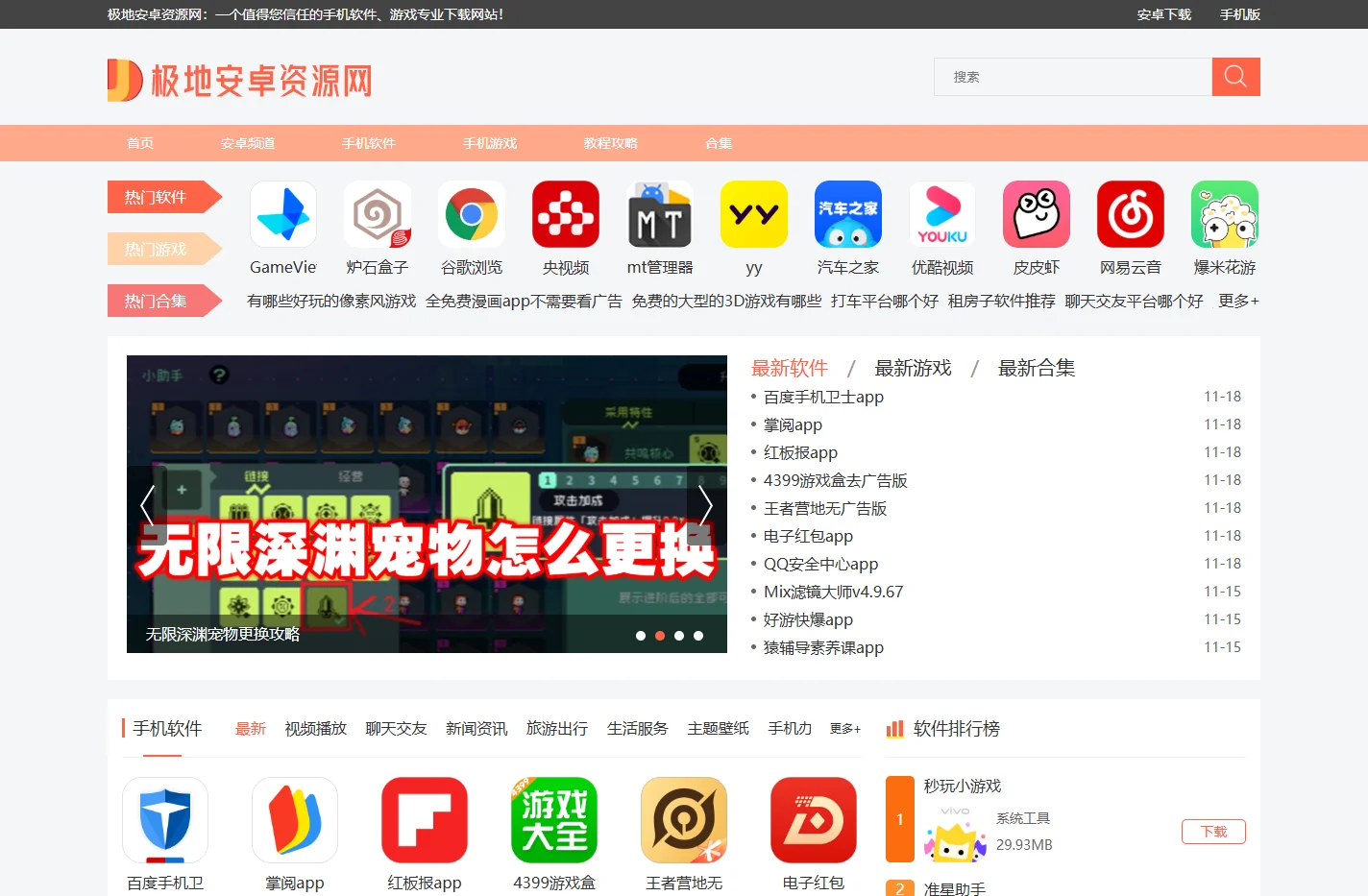The height and width of the screenshot is (896, 1368).
Task: Open the 秒玩小游戏 ranking title
Action: (963, 786)
